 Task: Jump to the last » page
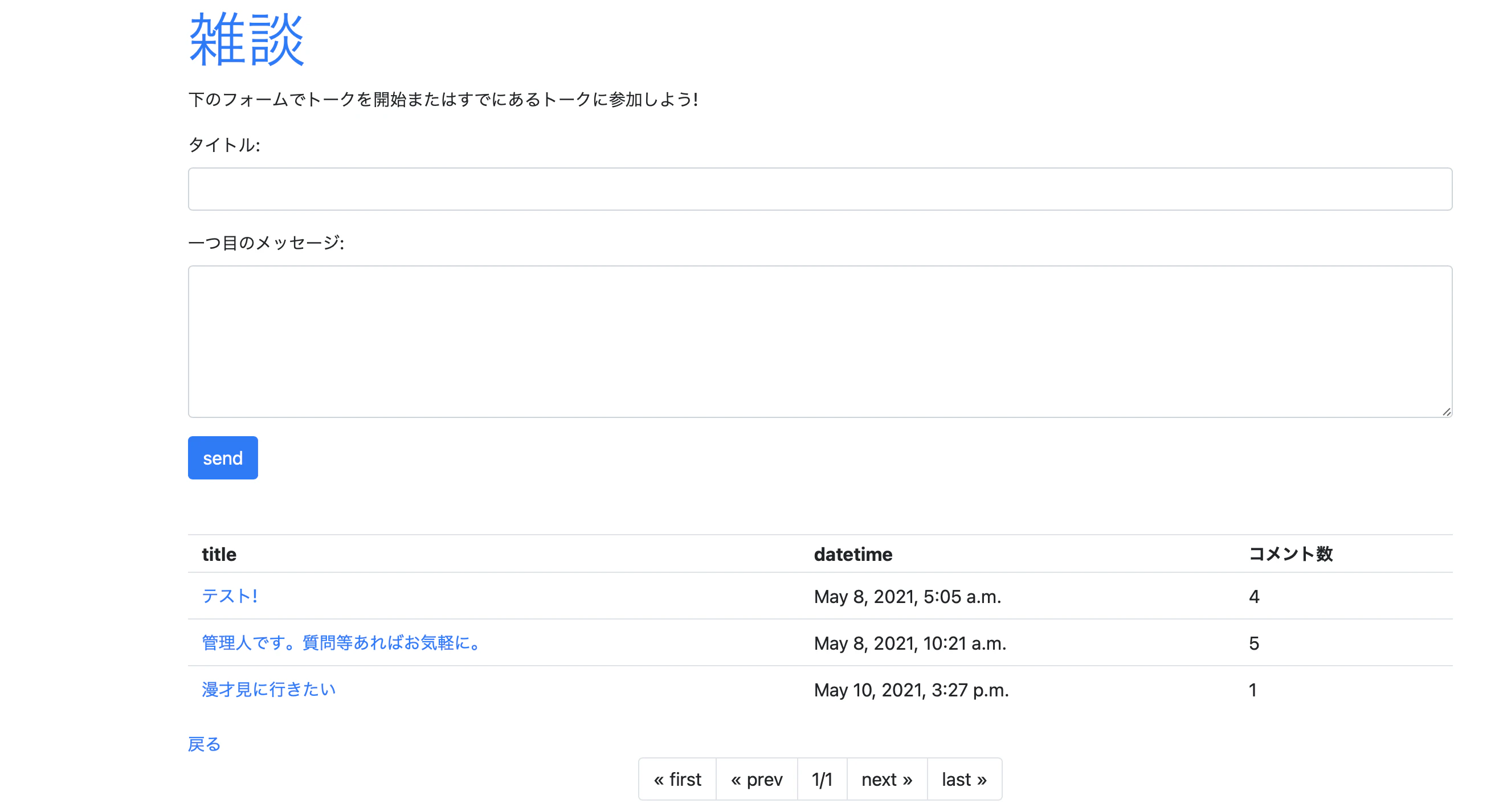click(x=965, y=780)
